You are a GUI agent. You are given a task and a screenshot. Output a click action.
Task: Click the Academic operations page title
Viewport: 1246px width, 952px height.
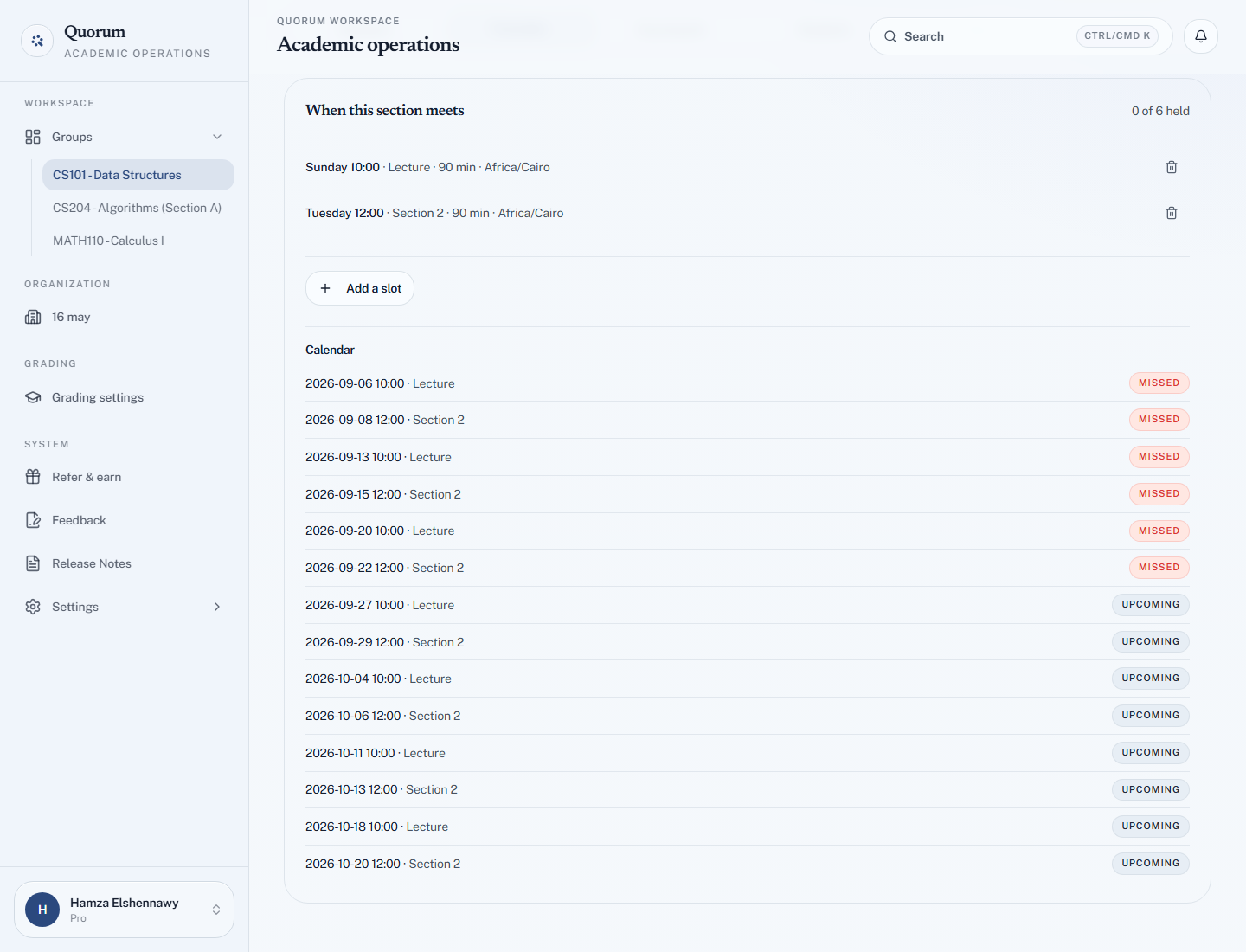pyautogui.click(x=369, y=44)
